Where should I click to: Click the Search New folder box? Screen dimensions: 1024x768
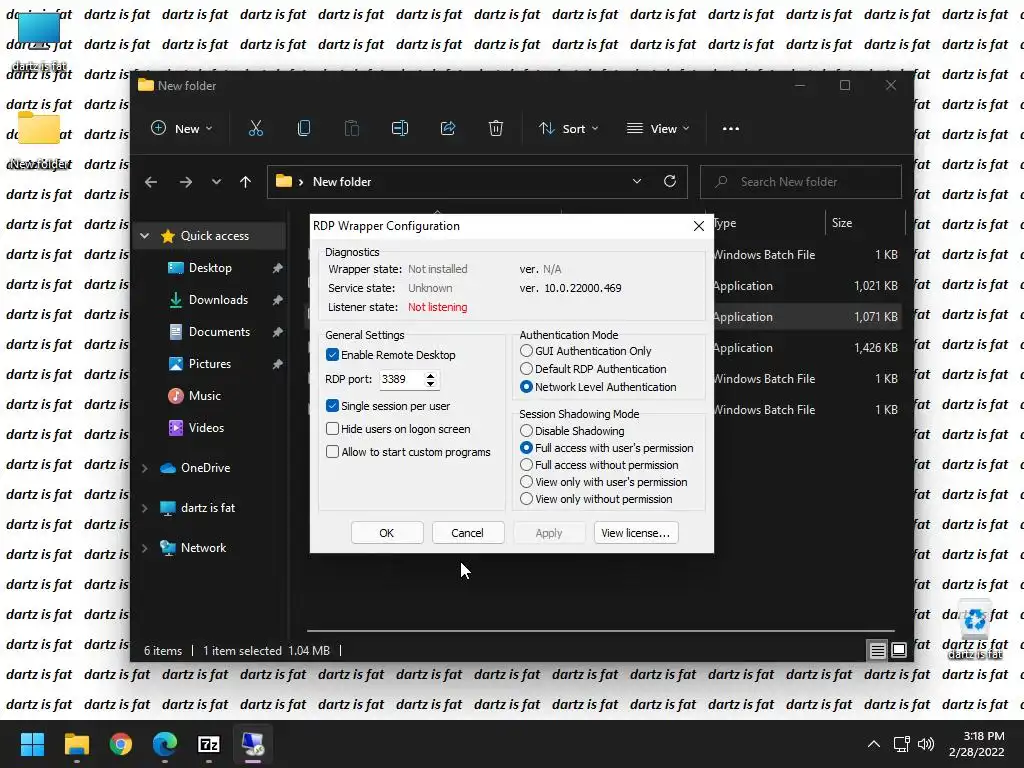(801, 182)
